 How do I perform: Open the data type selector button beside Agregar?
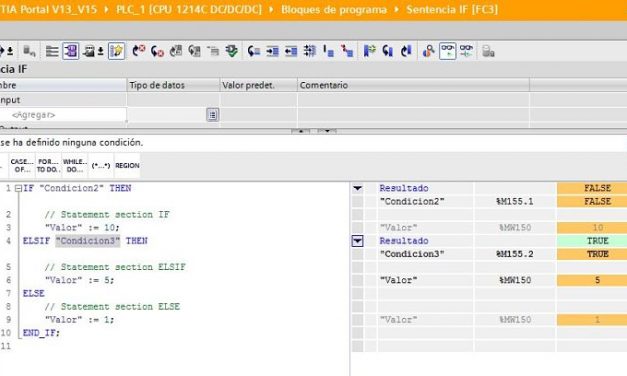point(212,115)
